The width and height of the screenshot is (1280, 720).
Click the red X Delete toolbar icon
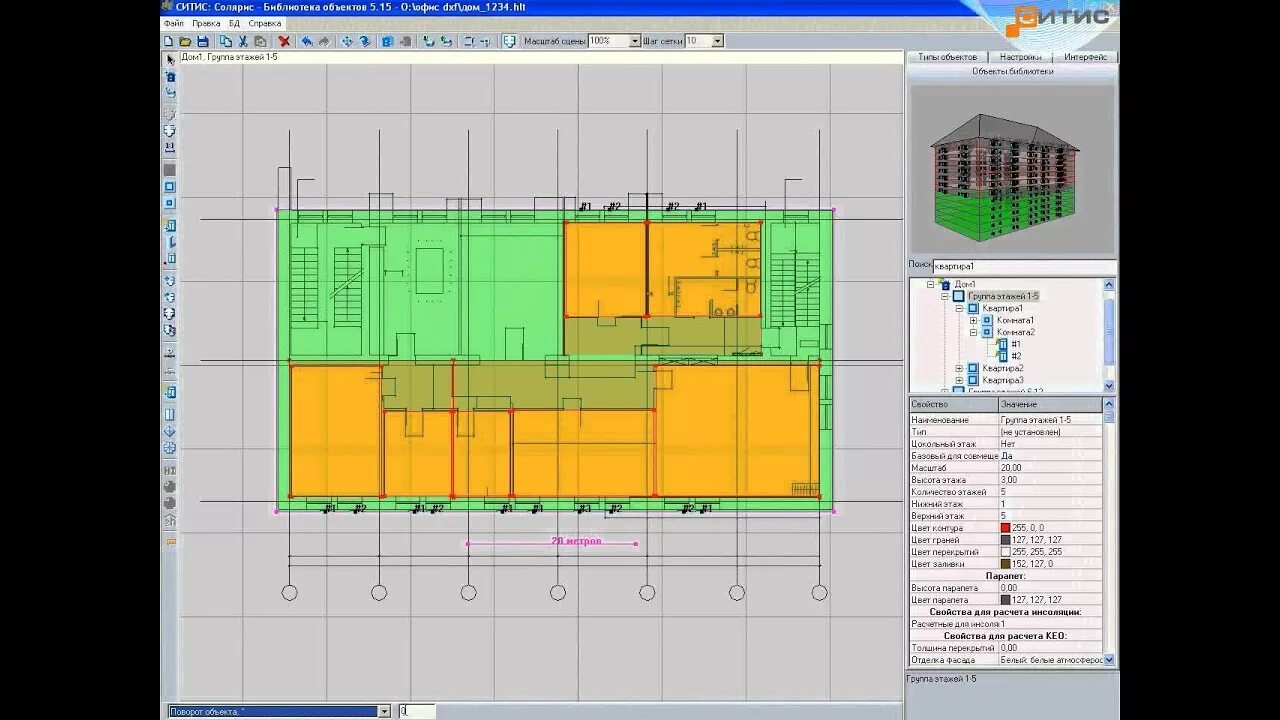[x=284, y=41]
